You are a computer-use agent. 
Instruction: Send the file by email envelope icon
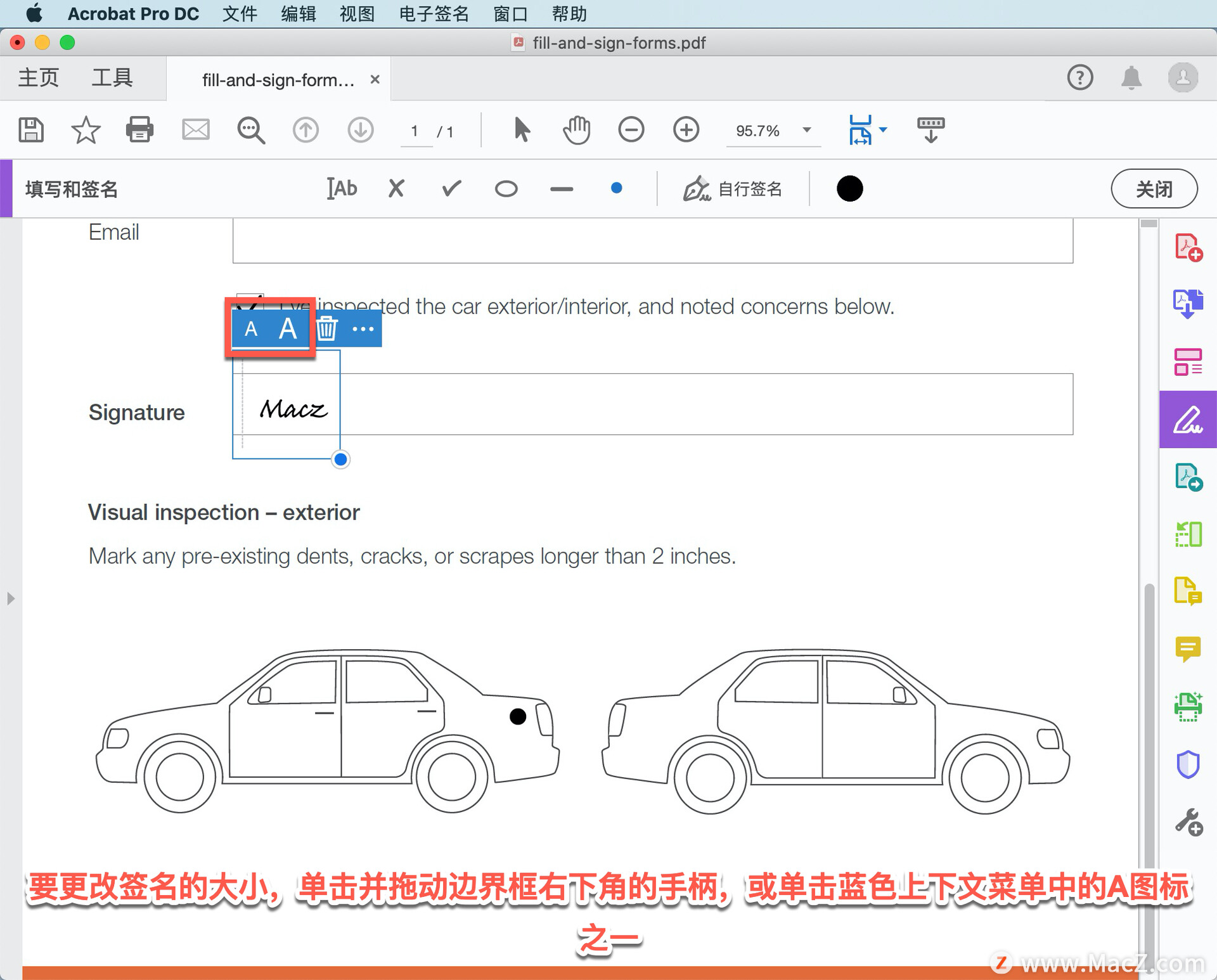pos(195,131)
